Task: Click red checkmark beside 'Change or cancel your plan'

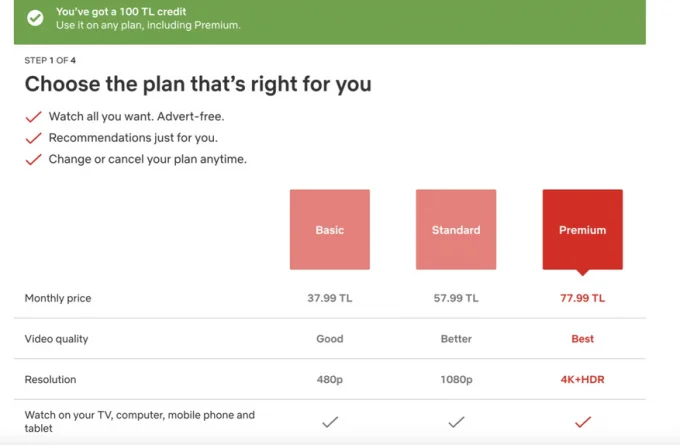Action: coord(33,160)
